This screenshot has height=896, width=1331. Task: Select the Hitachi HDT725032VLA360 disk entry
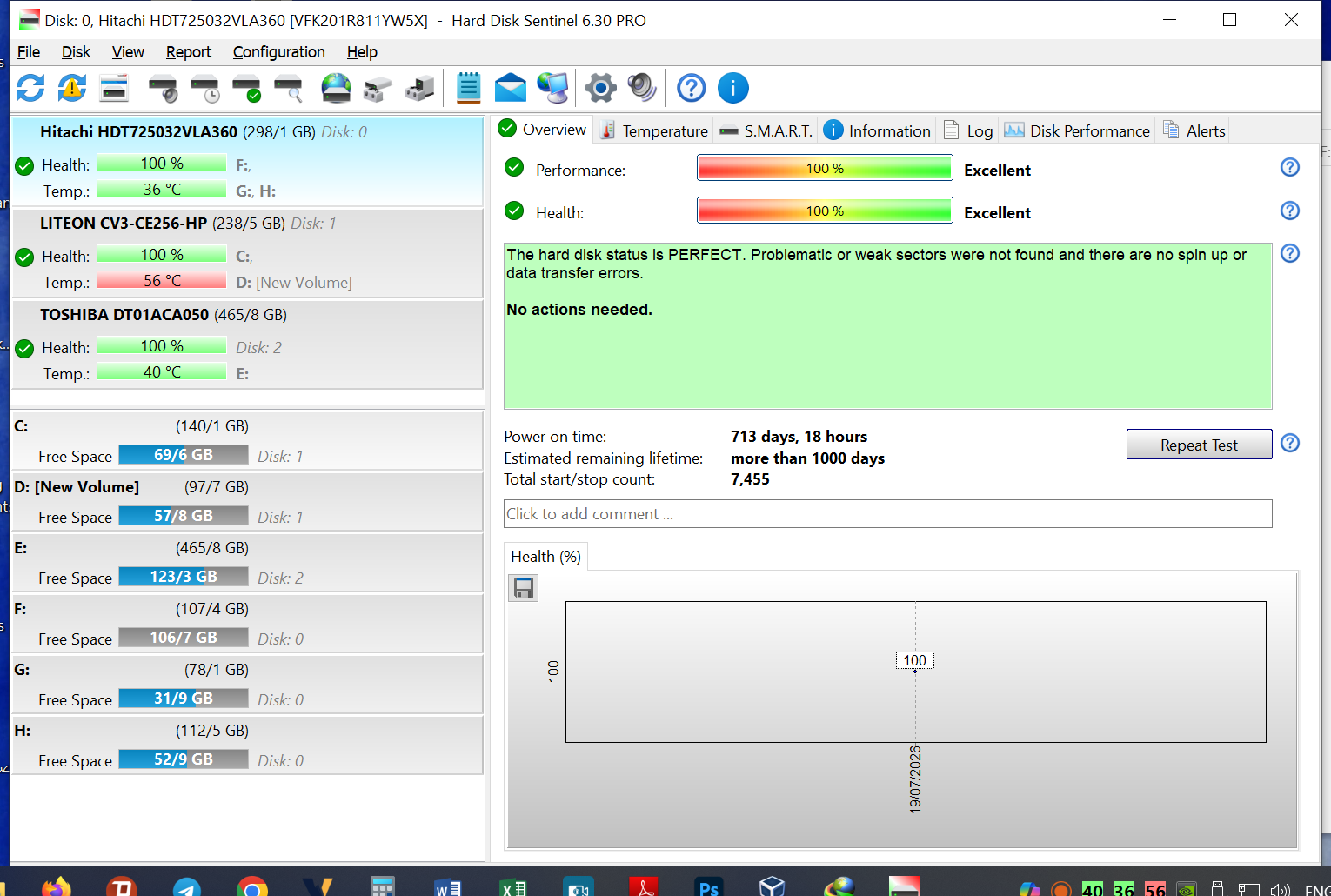pos(247,162)
